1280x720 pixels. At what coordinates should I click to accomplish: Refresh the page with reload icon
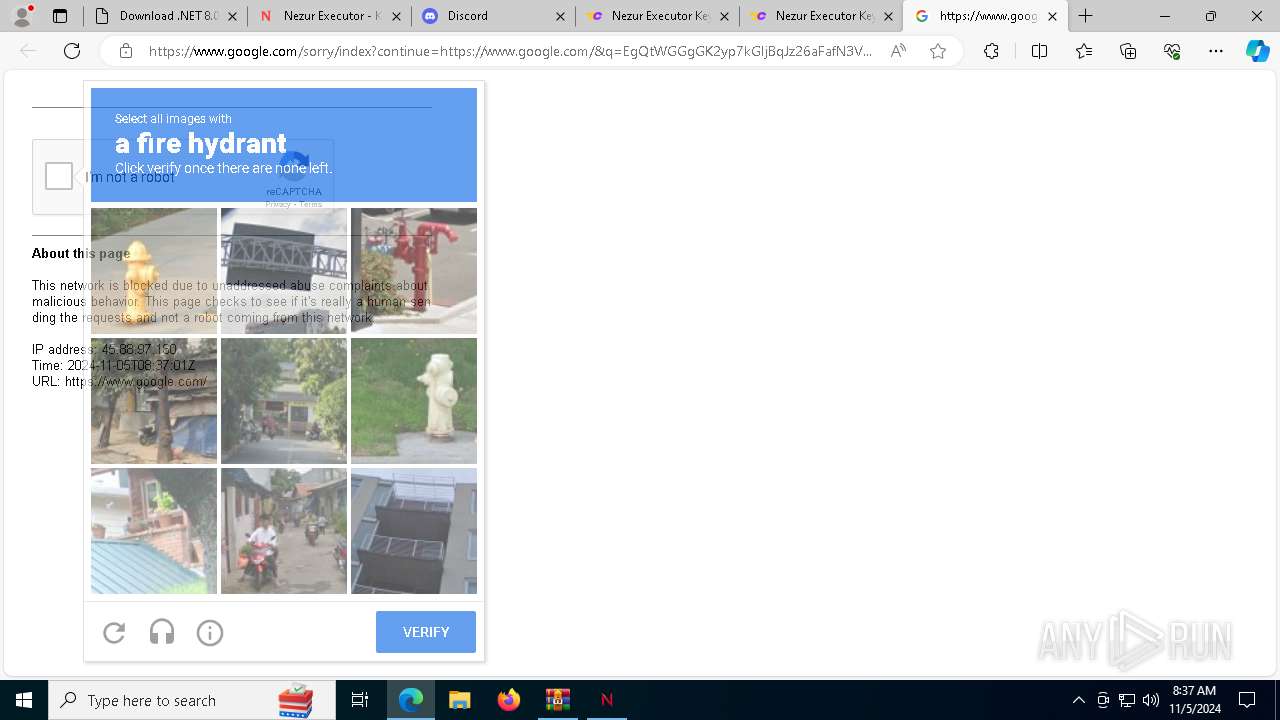point(72,51)
